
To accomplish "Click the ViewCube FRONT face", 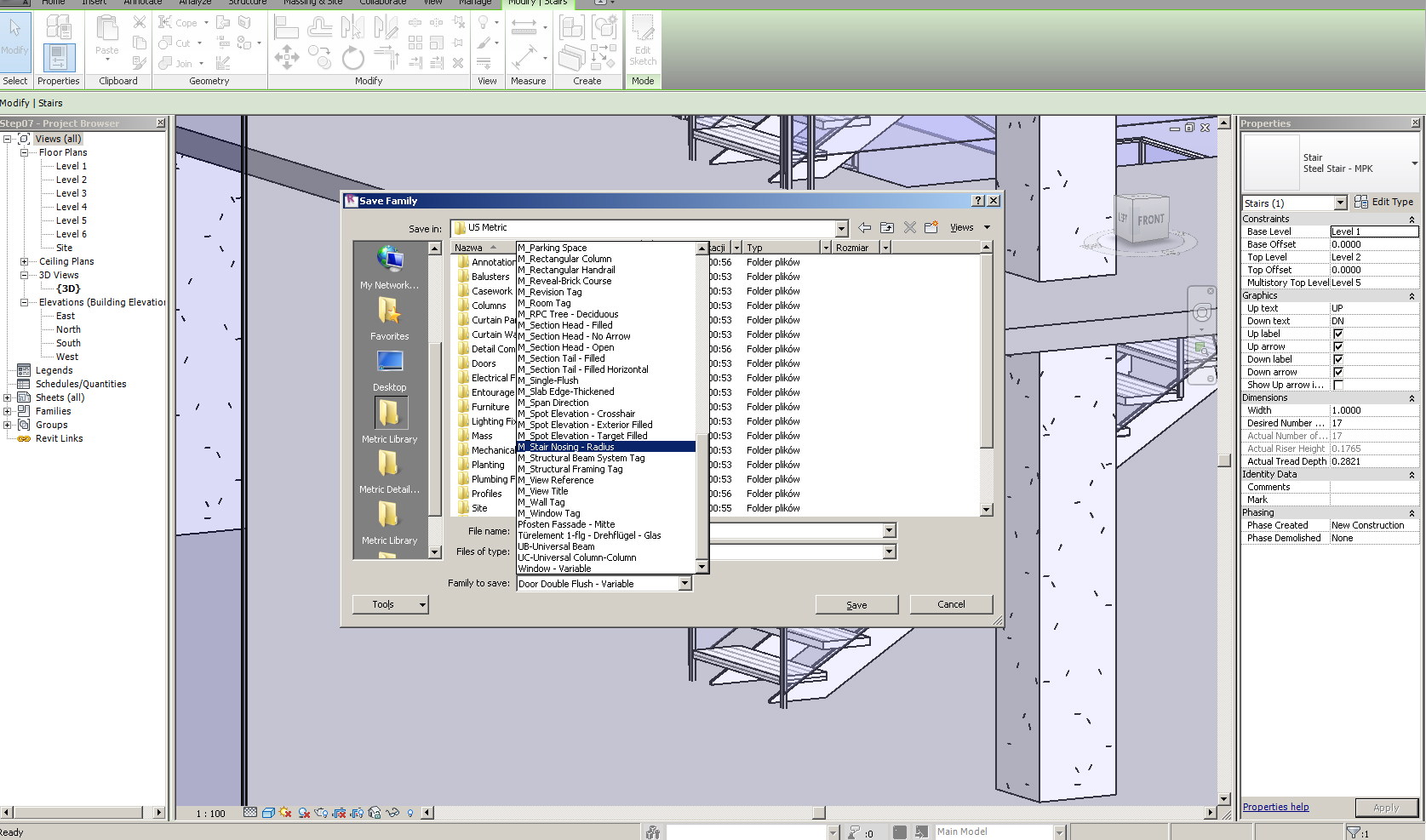I will pos(1150,220).
